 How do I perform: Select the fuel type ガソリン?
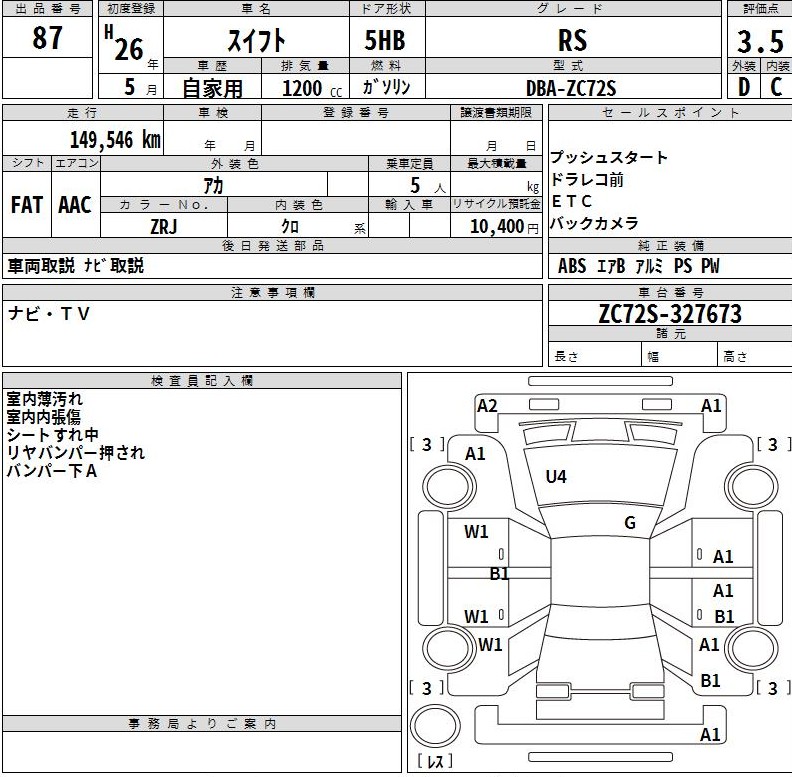(386, 87)
